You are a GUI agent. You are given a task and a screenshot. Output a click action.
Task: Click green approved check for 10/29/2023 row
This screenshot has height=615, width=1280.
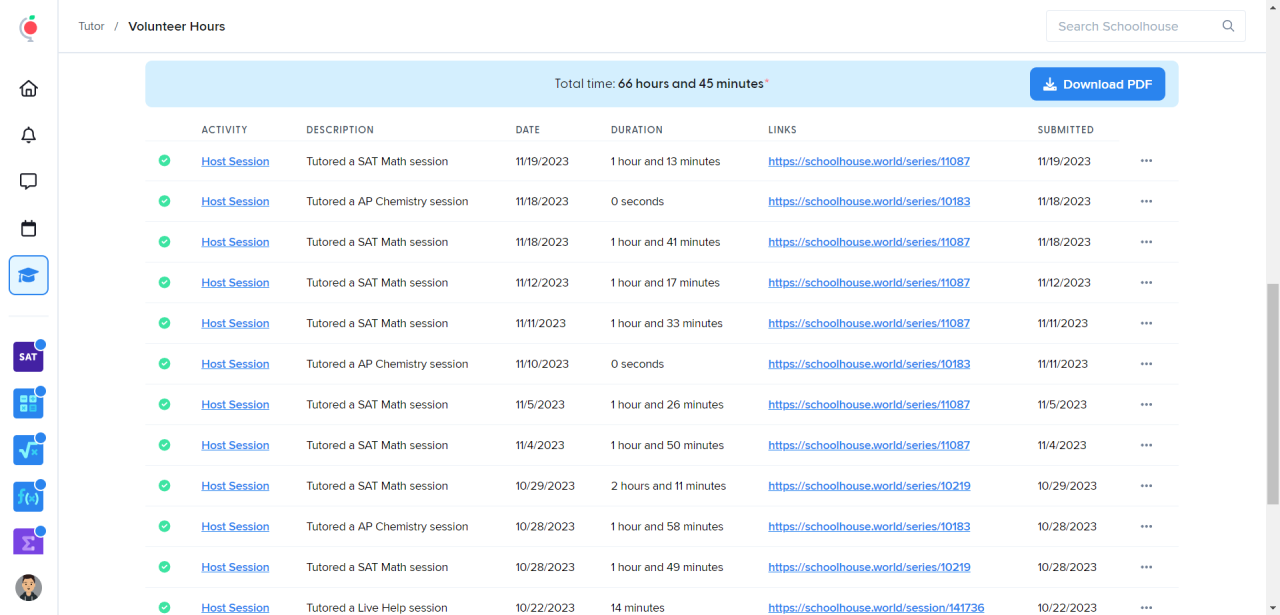click(x=164, y=485)
